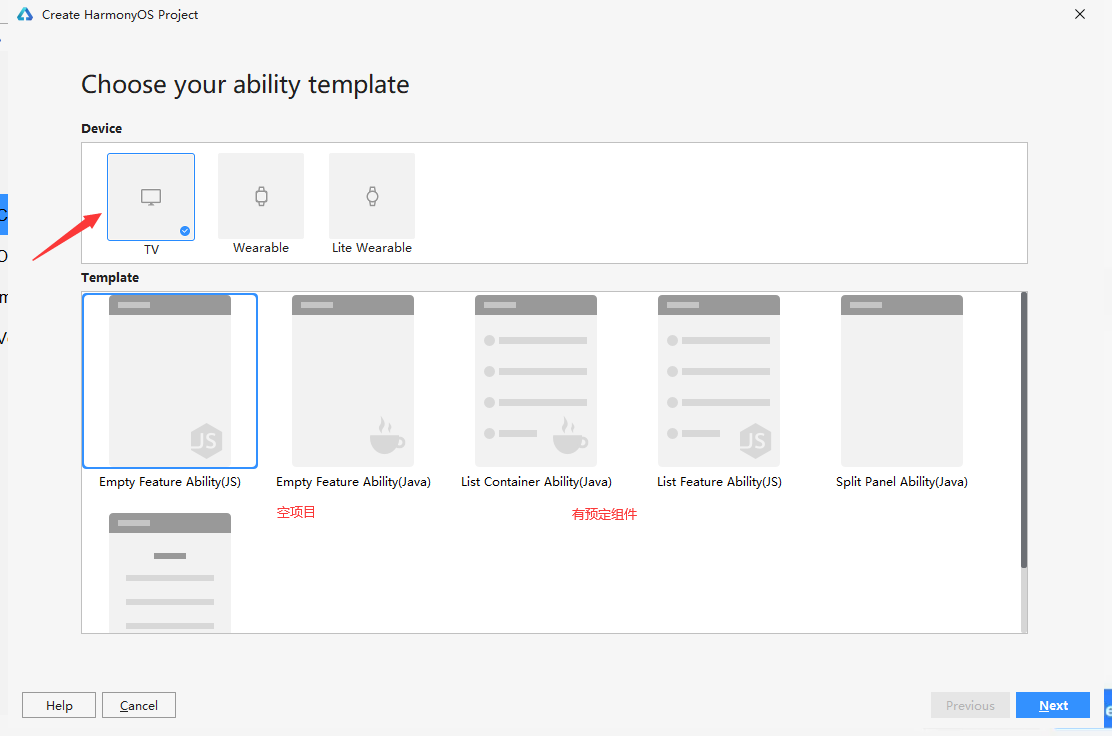Click the TV label text
1112x736 pixels.
(x=152, y=250)
